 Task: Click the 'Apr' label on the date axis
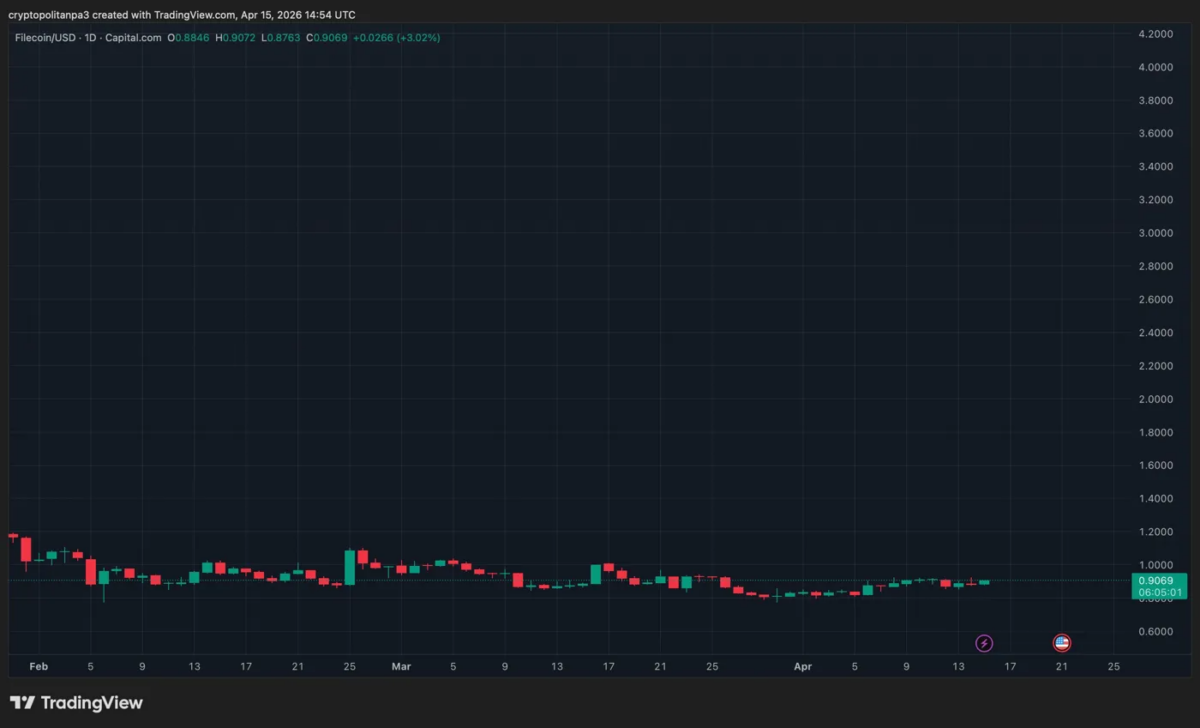click(x=802, y=666)
